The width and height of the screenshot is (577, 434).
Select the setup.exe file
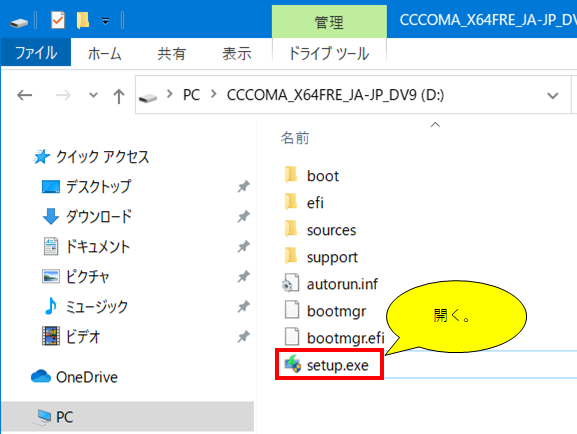click(338, 365)
